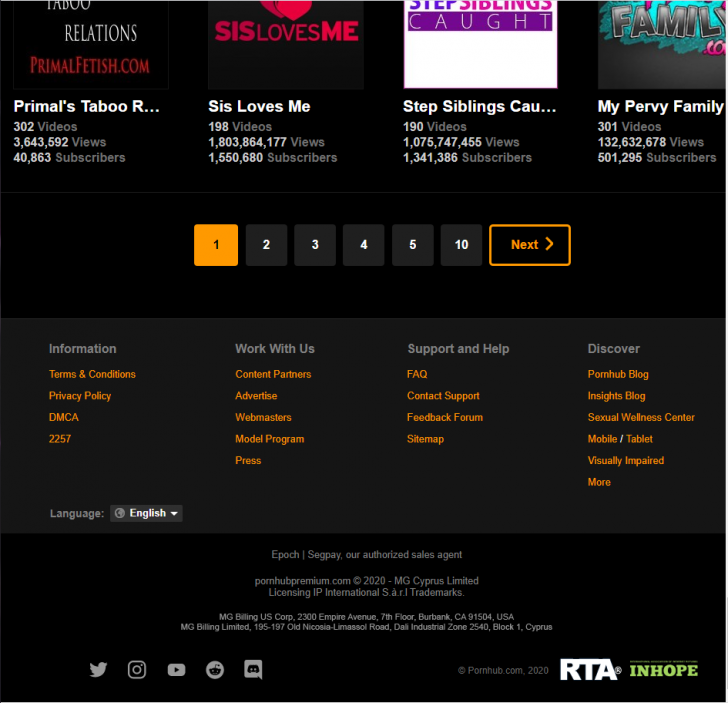
Task: Go to page 10
Action: coord(462,245)
